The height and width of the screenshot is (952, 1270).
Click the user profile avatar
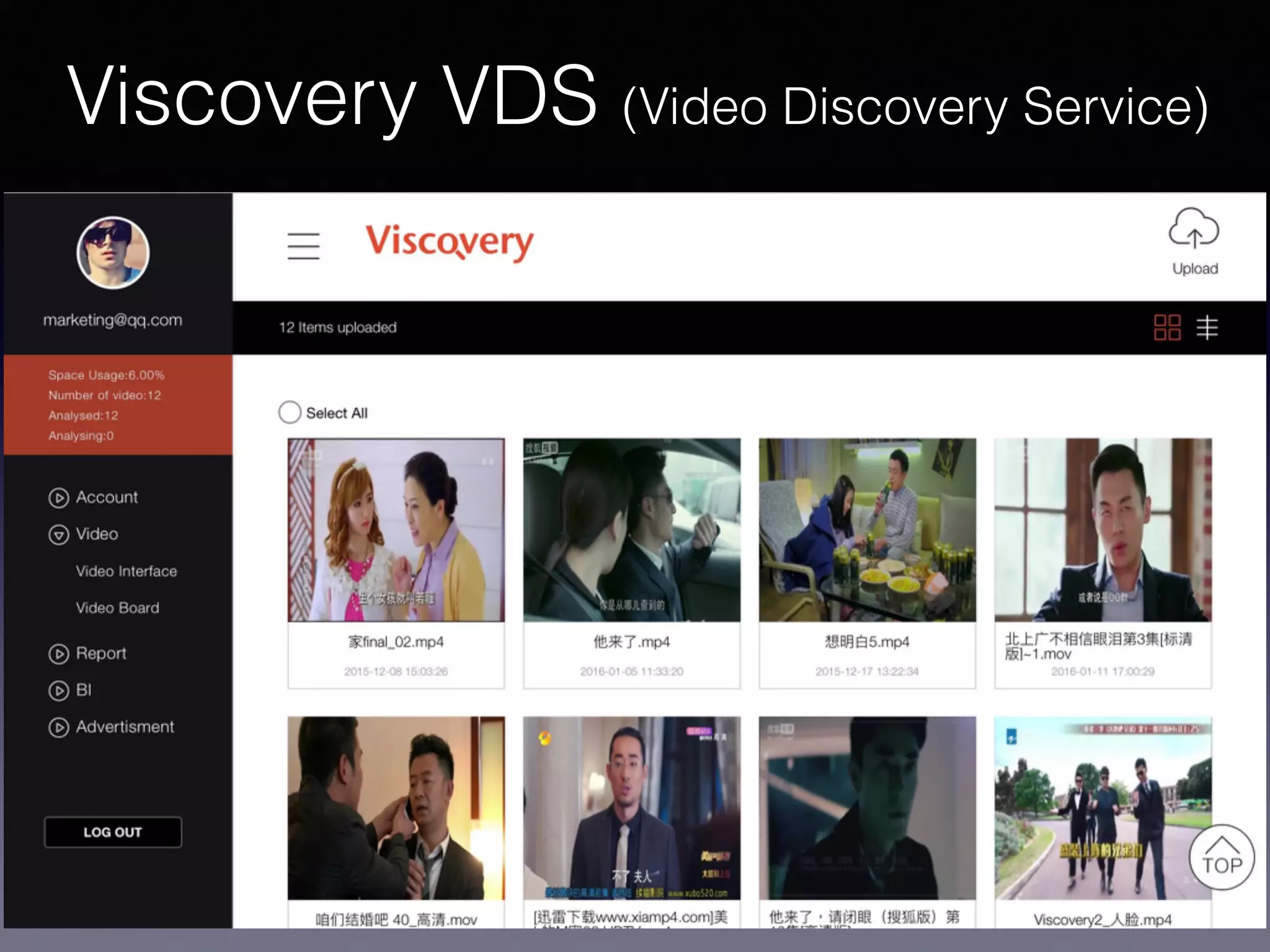[x=113, y=252]
